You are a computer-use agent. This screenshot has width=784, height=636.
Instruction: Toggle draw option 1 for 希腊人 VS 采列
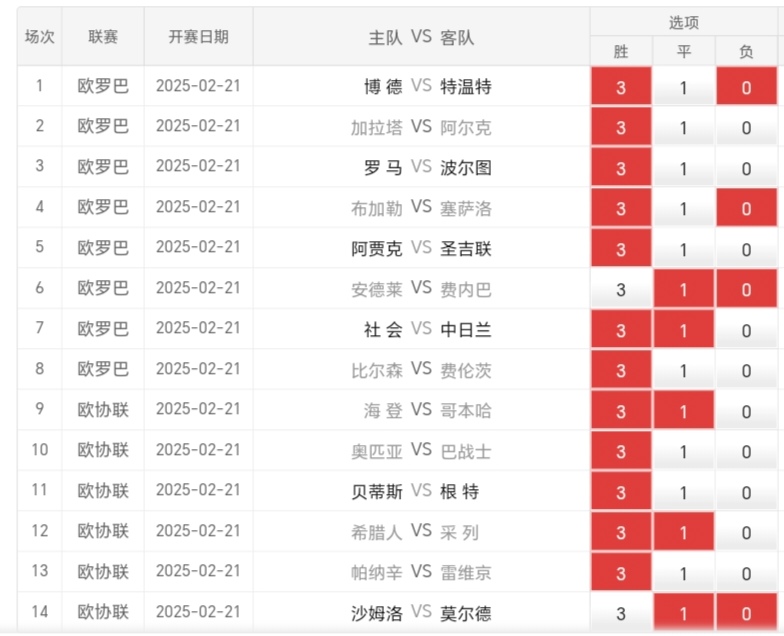tap(684, 532)
